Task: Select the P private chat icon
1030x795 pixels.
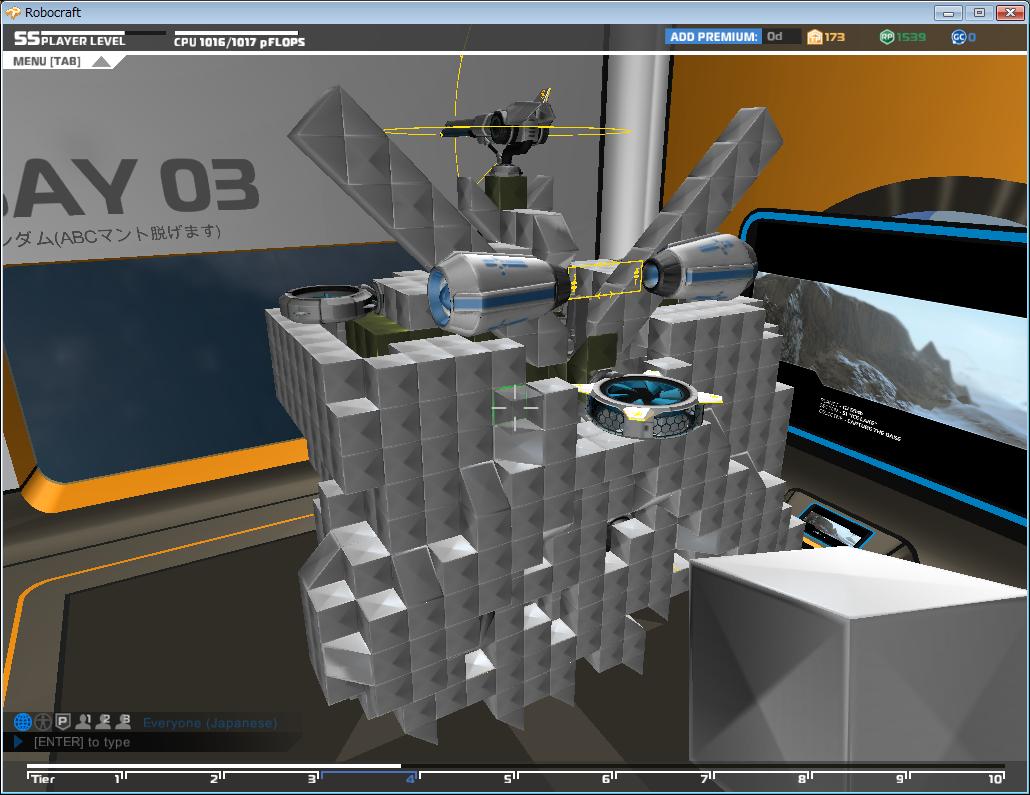Action: (62, 722)
